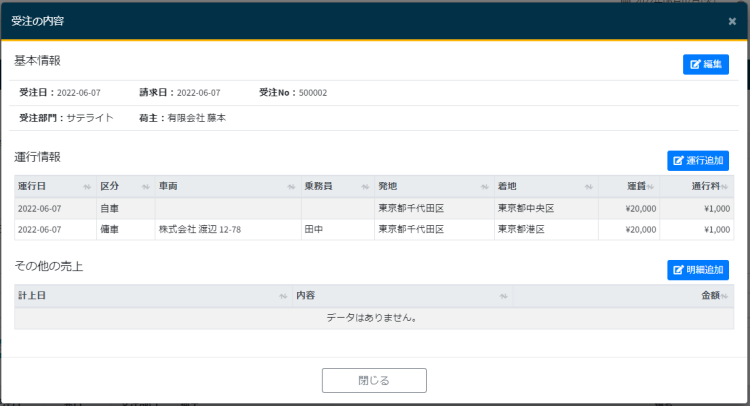Click the データはありません empty row
The height and width of the screenshot is (406, 750).
point(374,318)
